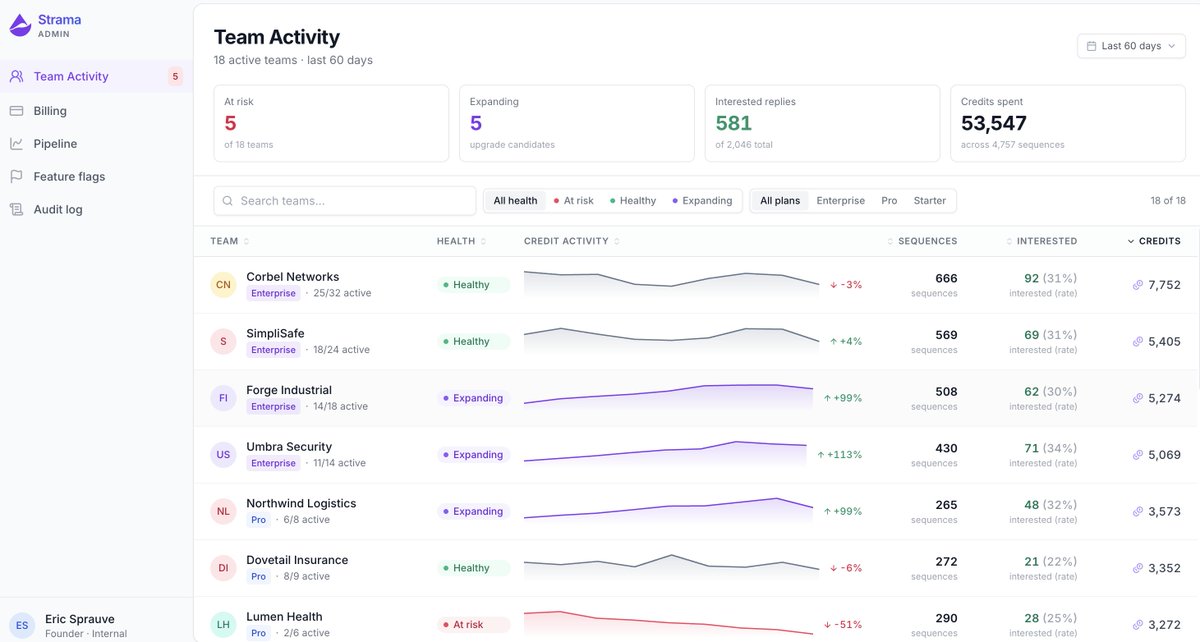Click the credits link icon beside 5,069

(1137, 455)
